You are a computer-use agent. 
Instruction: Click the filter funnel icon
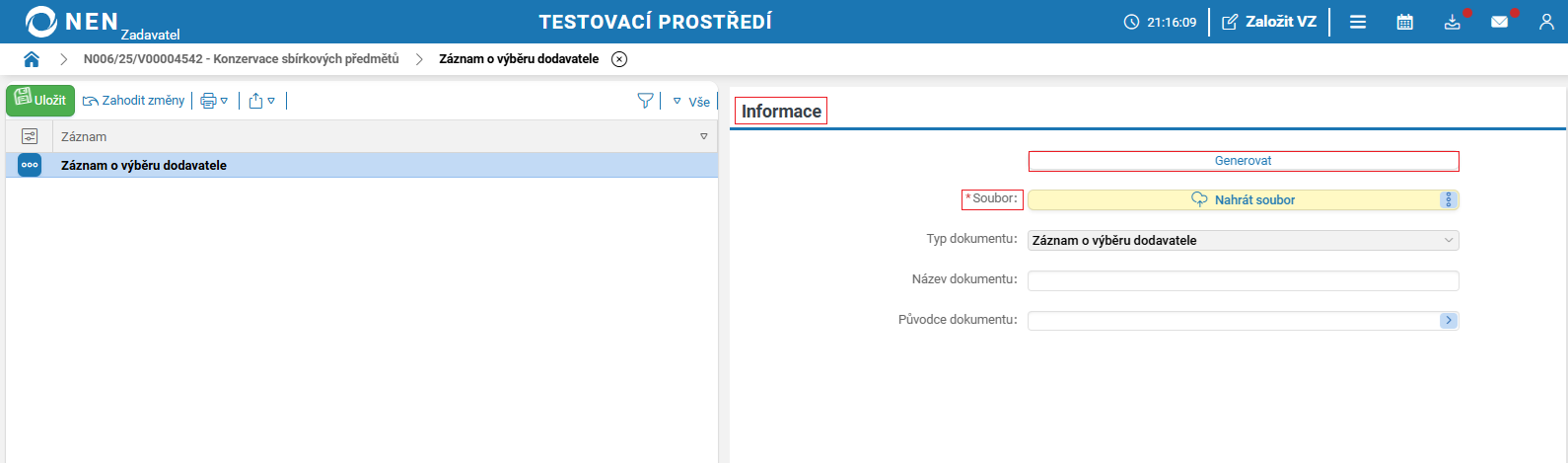pos(645,101)
